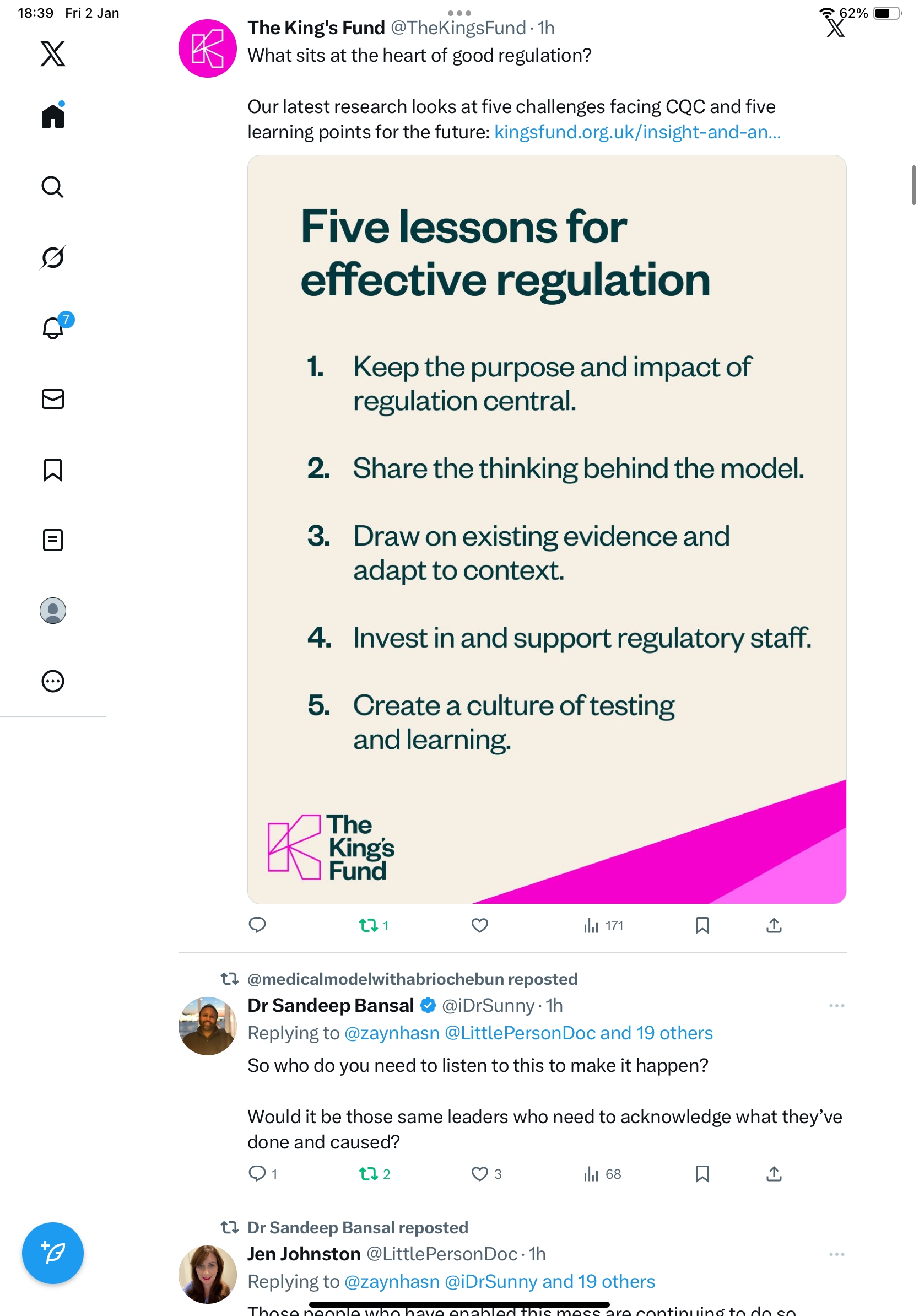Viewport: 919px width, 1316px height.
Task: Like the King's Fund post
Action: point(479,925)
